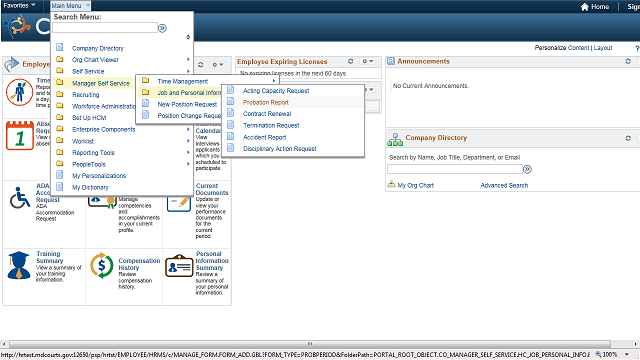
Task: Click the My Dictionary document icon
Action: [60, 187]
